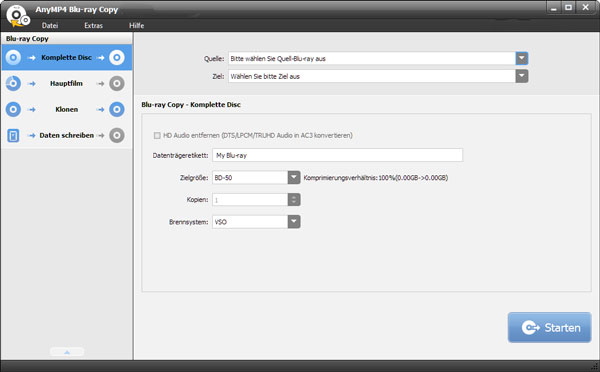Click the Kopien spinner arrows

pos(294,200)
